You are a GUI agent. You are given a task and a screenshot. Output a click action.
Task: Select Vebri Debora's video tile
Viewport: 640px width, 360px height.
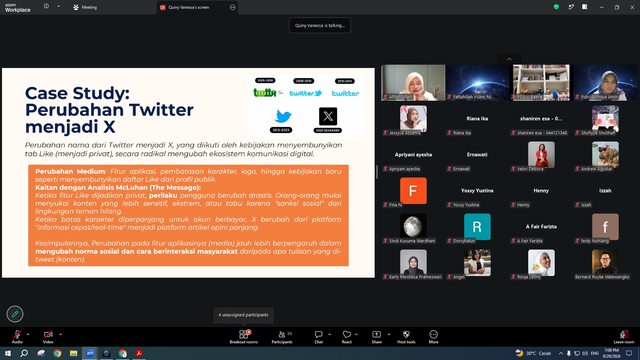tap(541, 156)
